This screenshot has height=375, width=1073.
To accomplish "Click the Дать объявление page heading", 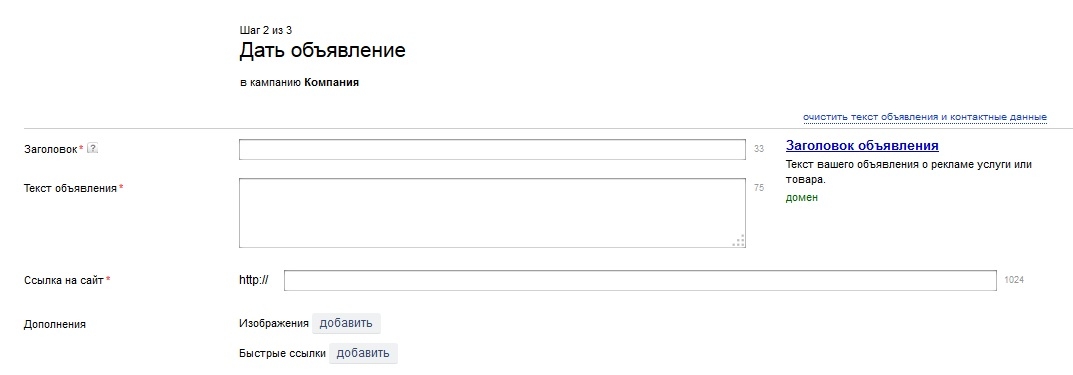I will click(x=322, y=51).
